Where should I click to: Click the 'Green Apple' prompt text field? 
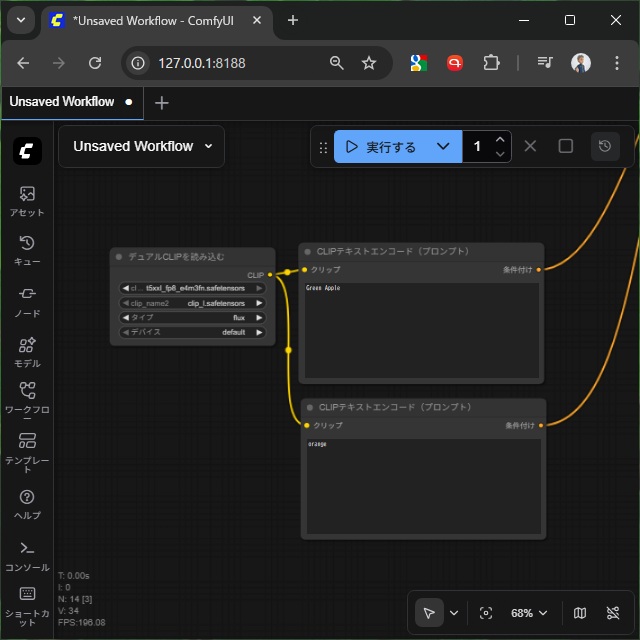click(x=421, y=330)
